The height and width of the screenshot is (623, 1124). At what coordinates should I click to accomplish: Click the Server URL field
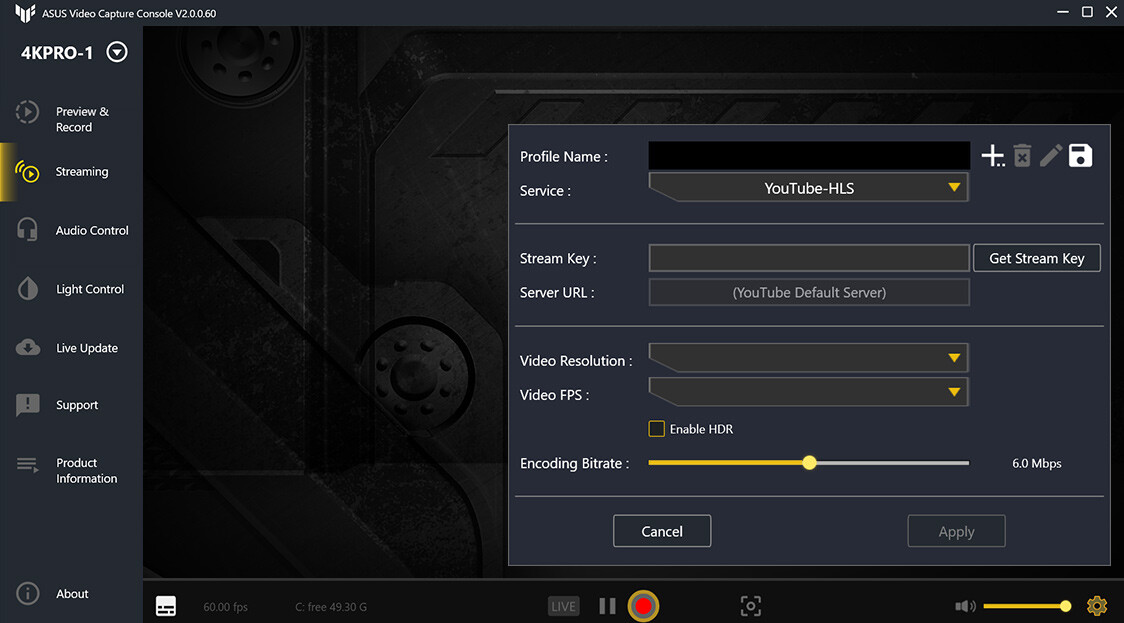tap(809, 293)
